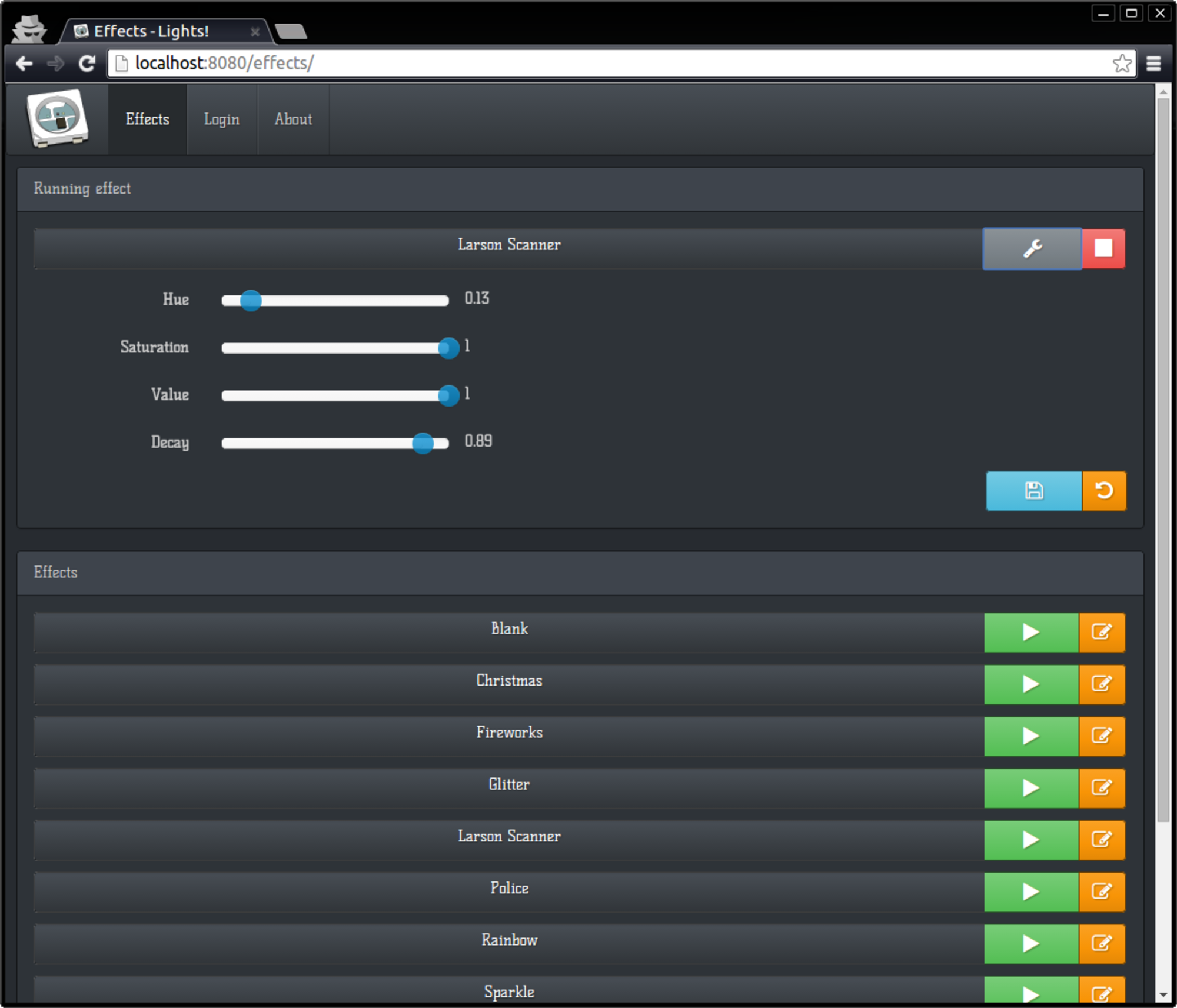Bookmark this page with the star icon
Image resolution: width=1177 pixels, height=1008 pixels.
point(1122,63)
